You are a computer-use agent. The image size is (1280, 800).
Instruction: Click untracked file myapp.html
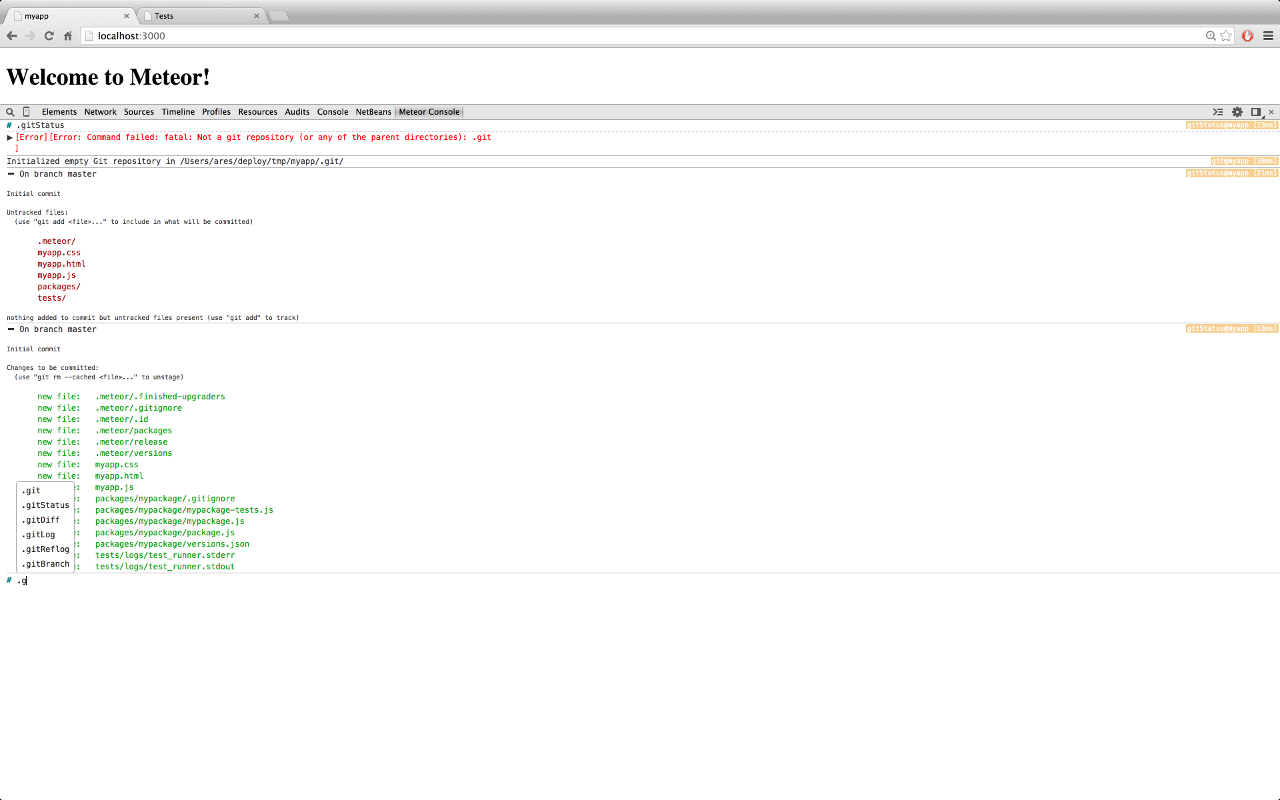click(x=62, y=264)
